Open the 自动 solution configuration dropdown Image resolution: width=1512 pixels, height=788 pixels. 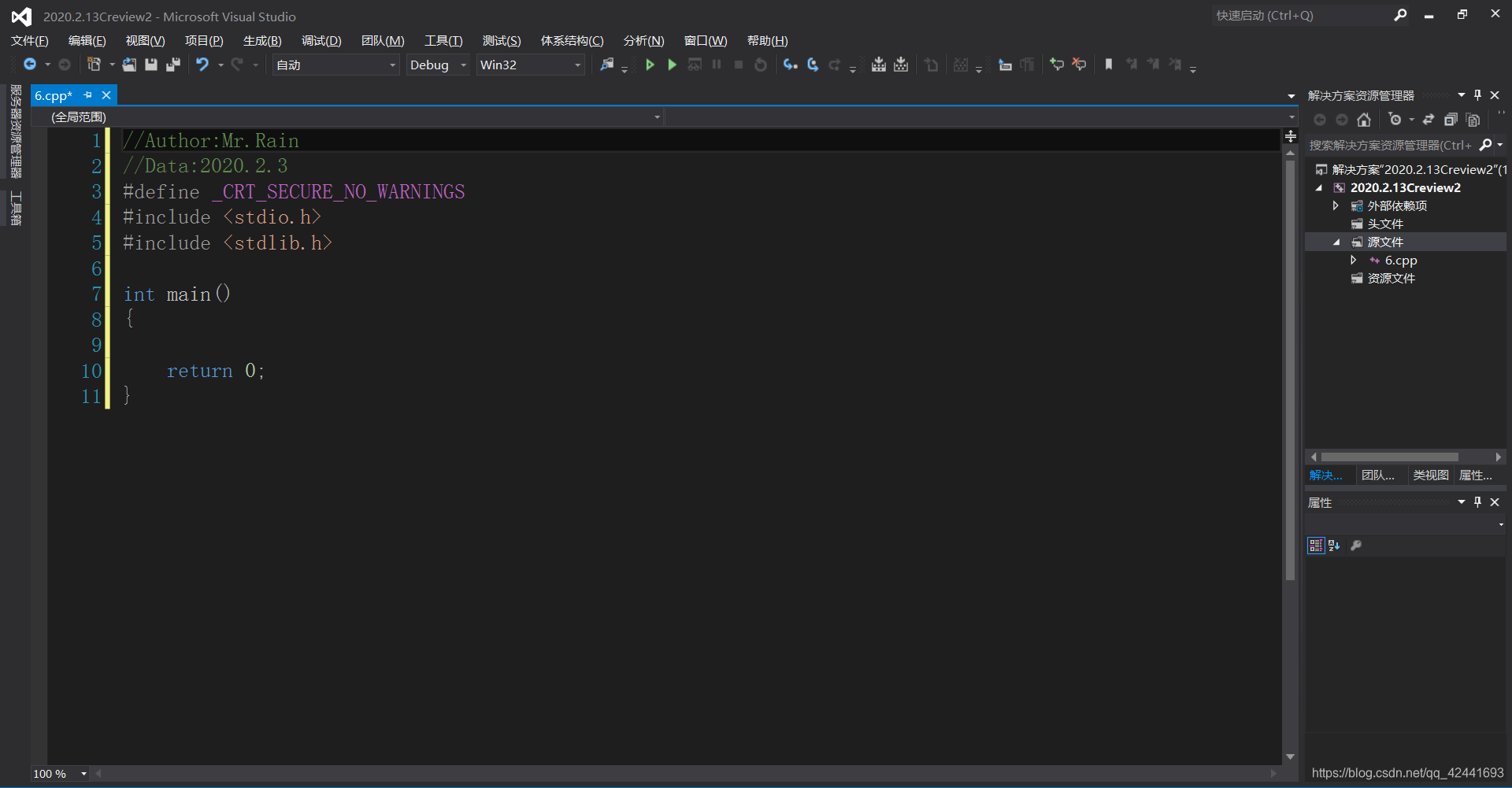point(335,65)
